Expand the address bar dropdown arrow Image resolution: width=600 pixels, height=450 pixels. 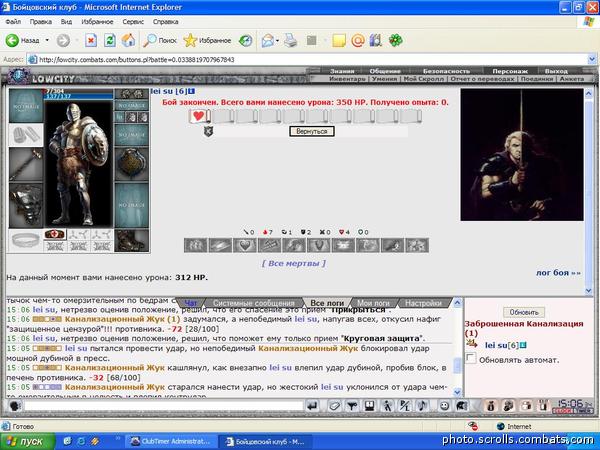tap(592, 59)
